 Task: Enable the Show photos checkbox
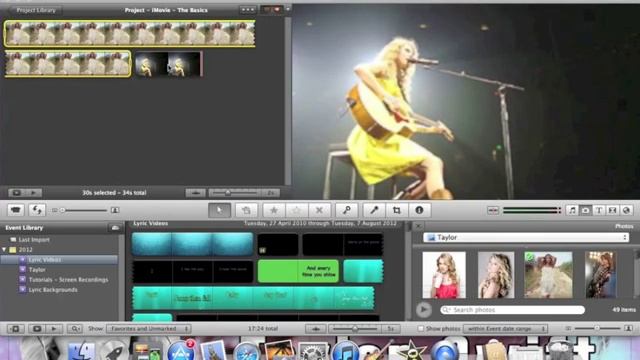[420, 329]
